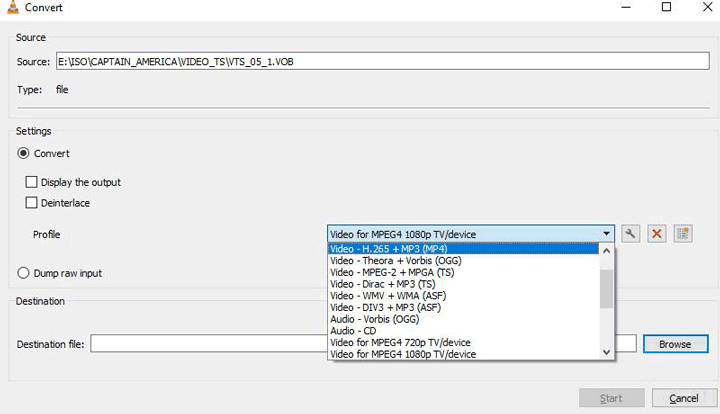Choose Video for MPEG4 1080p TV/device list option
The width and height of the screenshot is (720, 414).
coord(463,354)
